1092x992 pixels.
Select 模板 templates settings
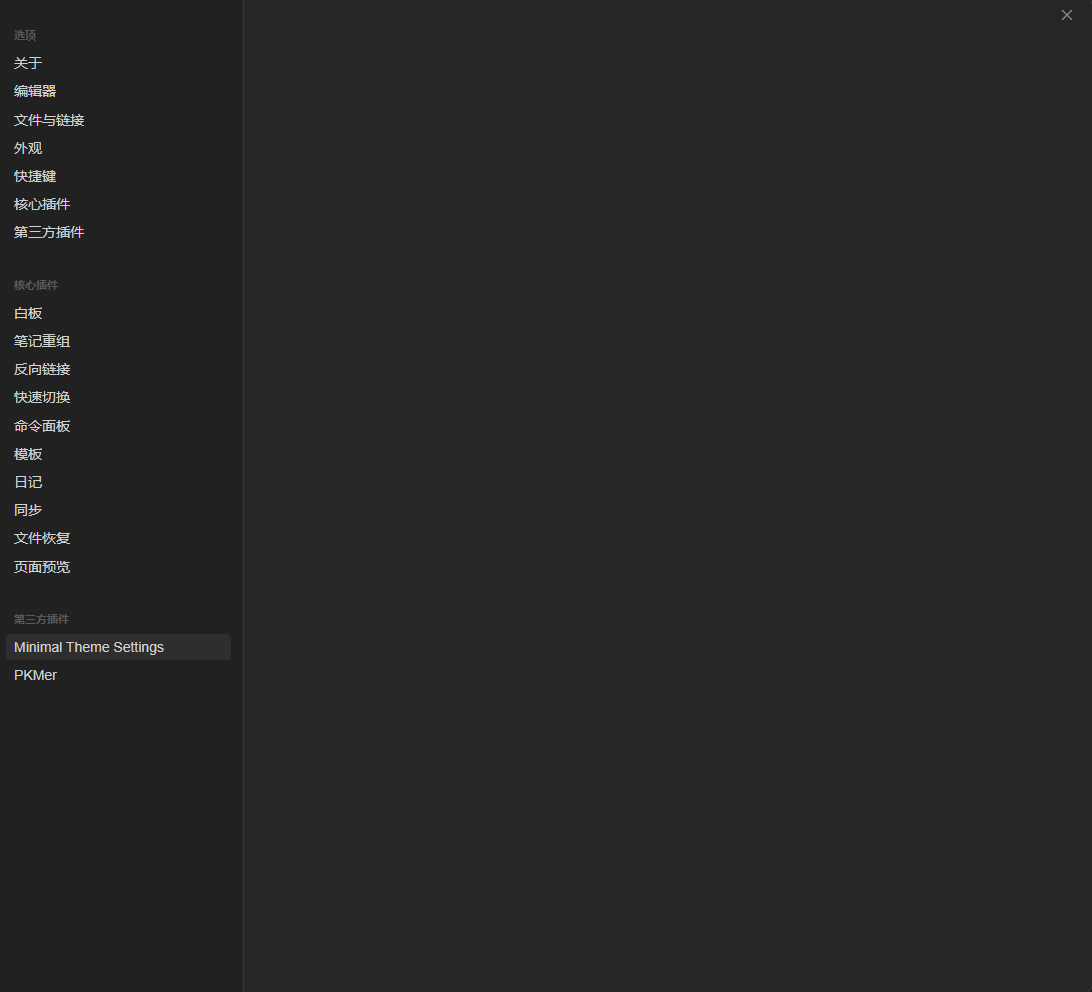pos(28,454)
